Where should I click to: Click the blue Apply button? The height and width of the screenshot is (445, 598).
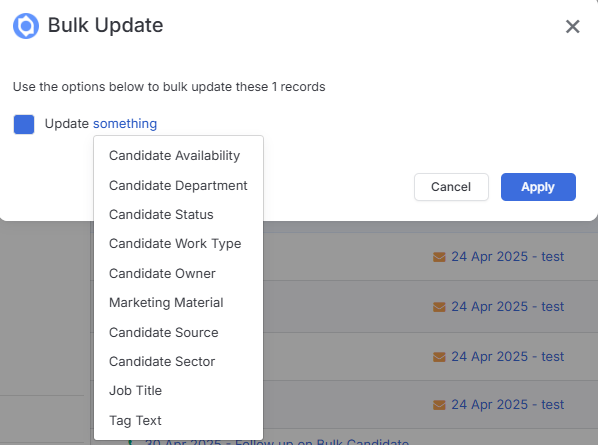pyautogui.click(x=538, y=187)
